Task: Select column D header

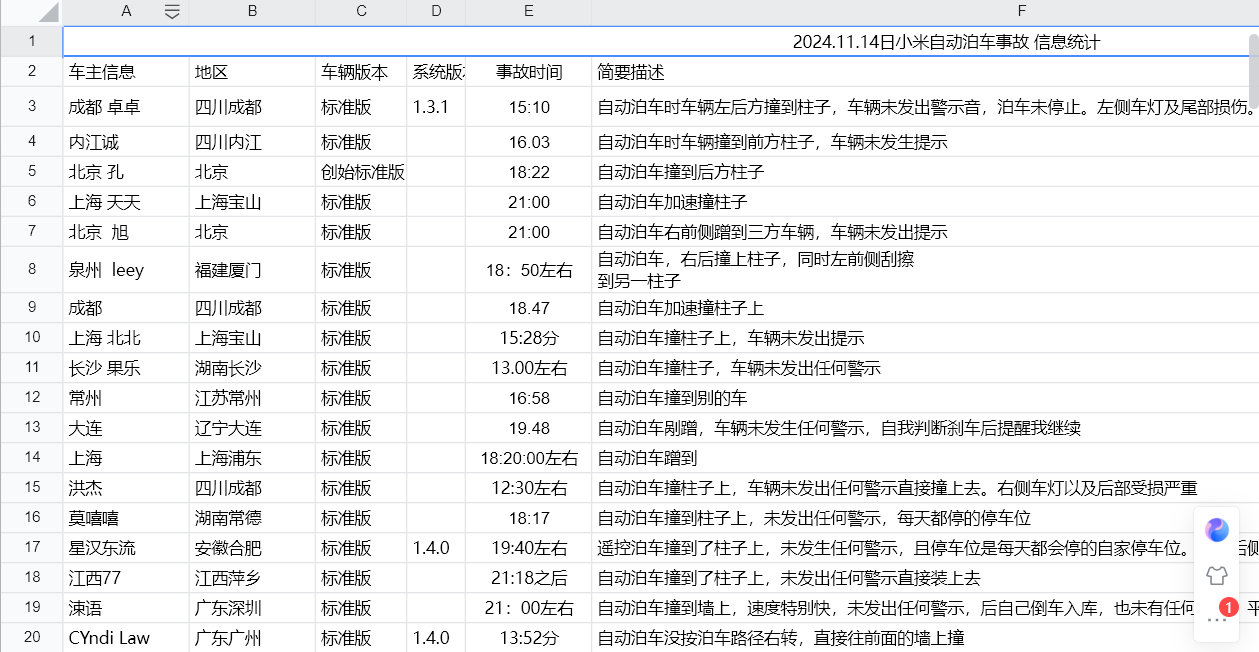Action: coord(436,12)
